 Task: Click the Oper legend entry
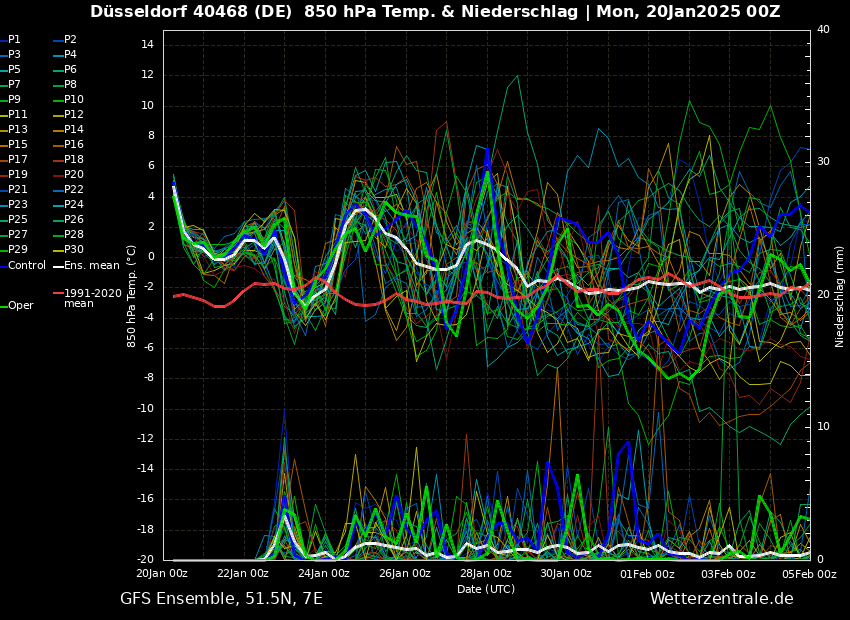coord(20,306)
